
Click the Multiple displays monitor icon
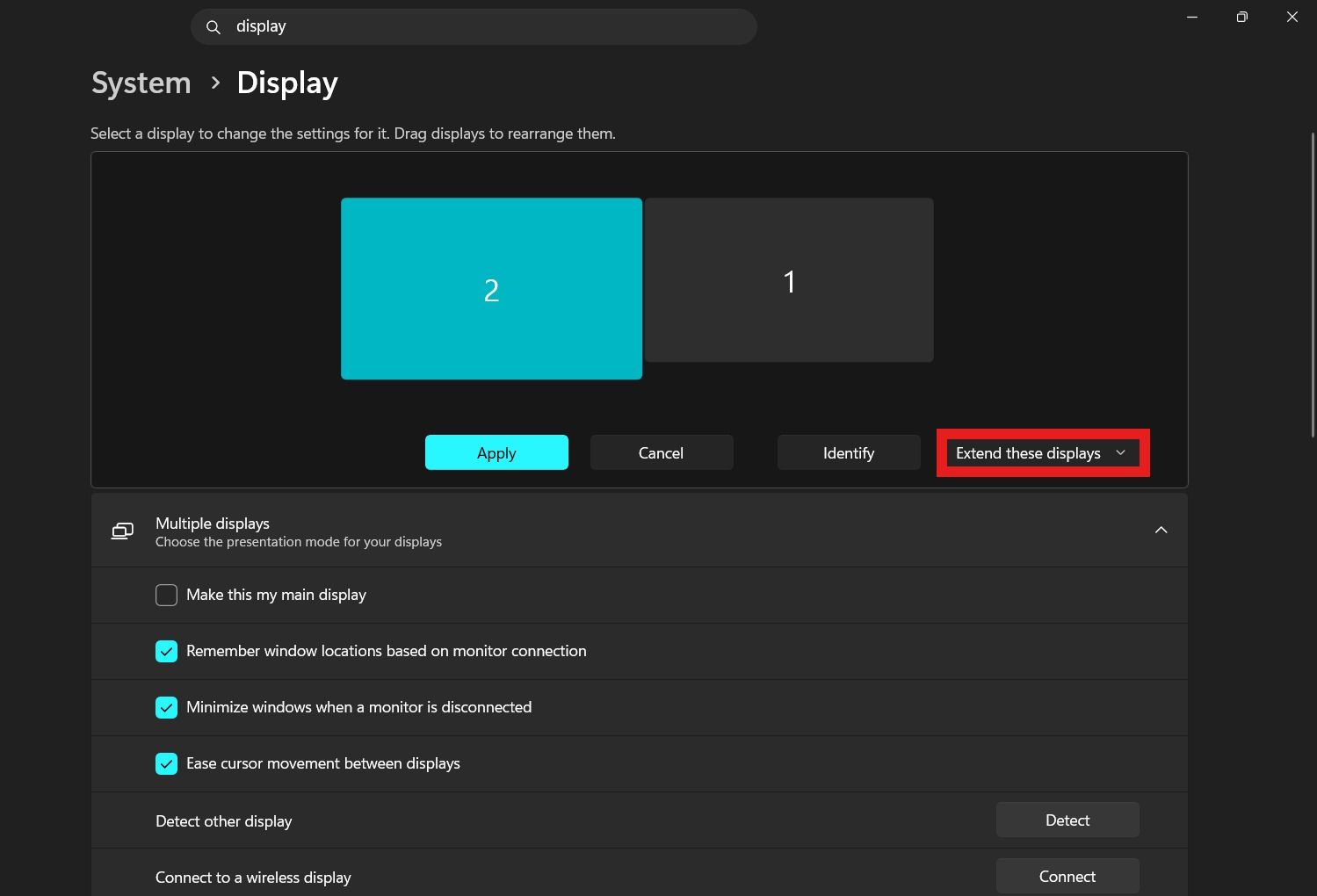click(122, 531)
